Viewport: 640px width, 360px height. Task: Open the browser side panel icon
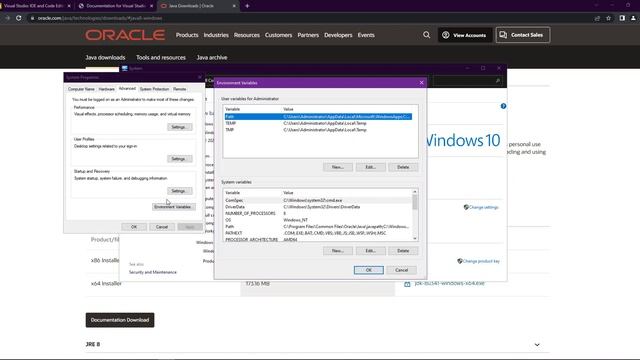coord(622,18)
